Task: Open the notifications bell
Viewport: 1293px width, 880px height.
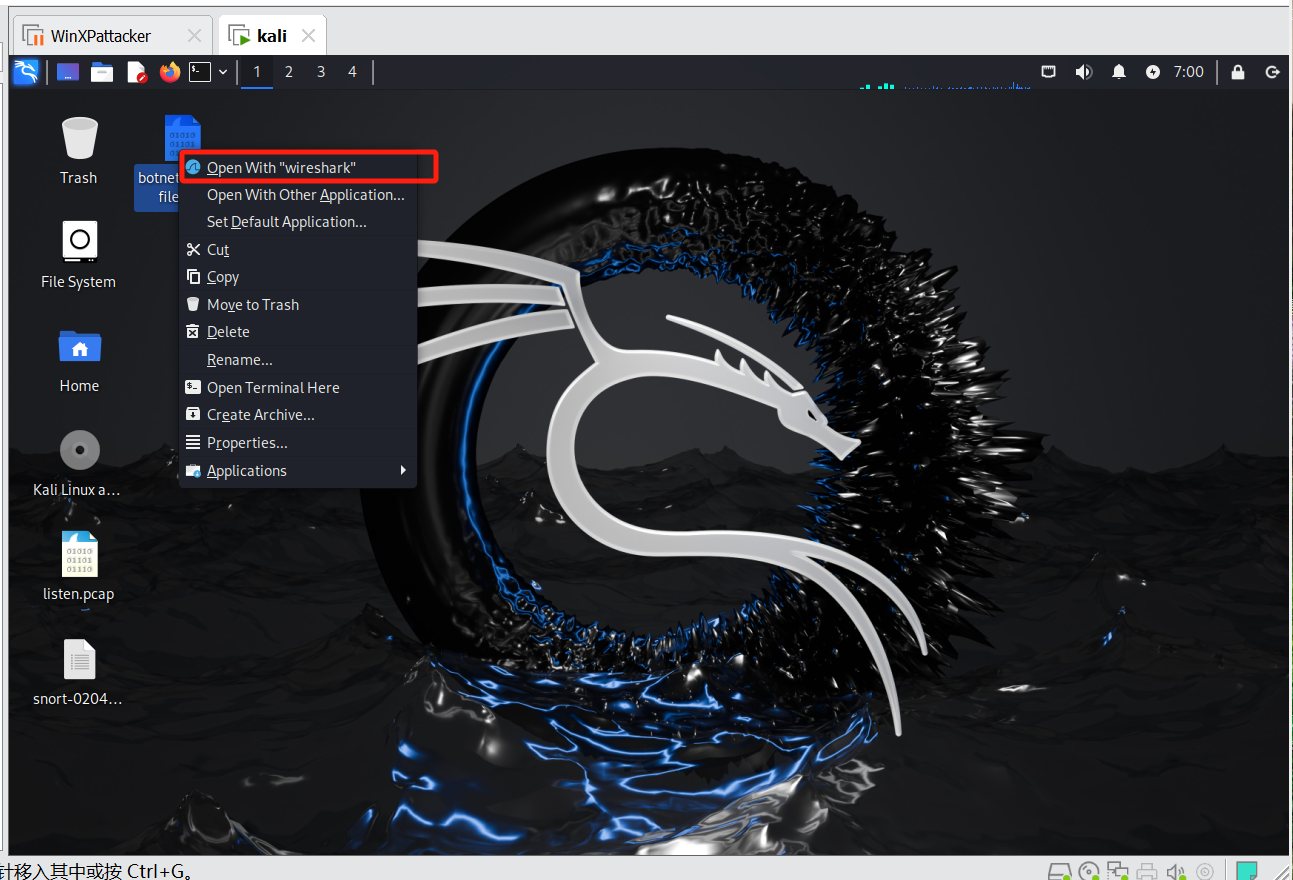Action: [1119, 72]
